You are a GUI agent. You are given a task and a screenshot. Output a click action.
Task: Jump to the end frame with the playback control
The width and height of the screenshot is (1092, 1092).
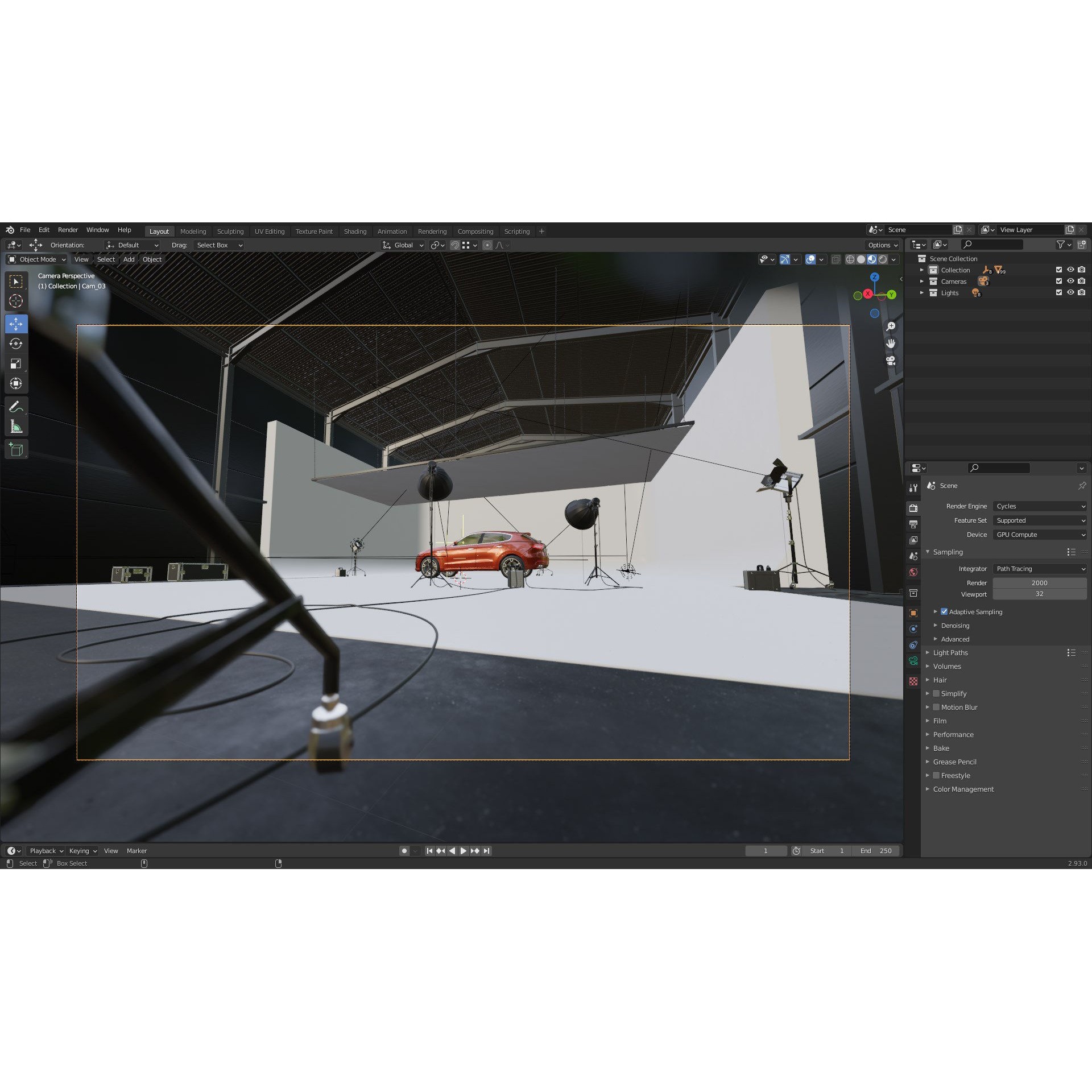486,850
